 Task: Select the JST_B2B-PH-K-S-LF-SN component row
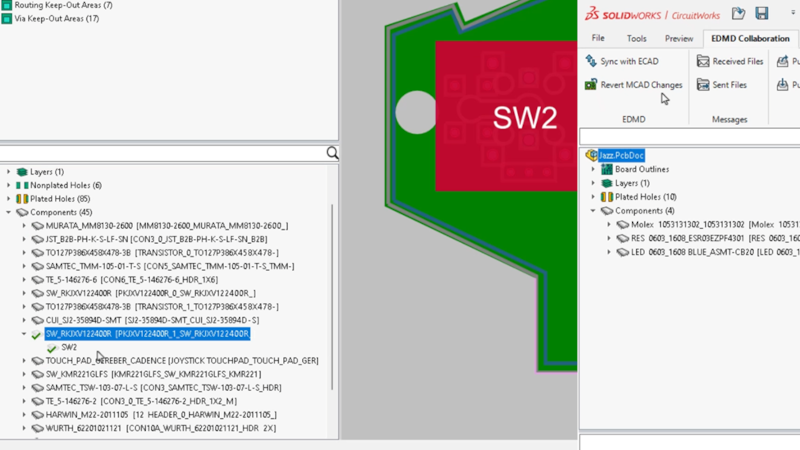(x=157, y=239)
